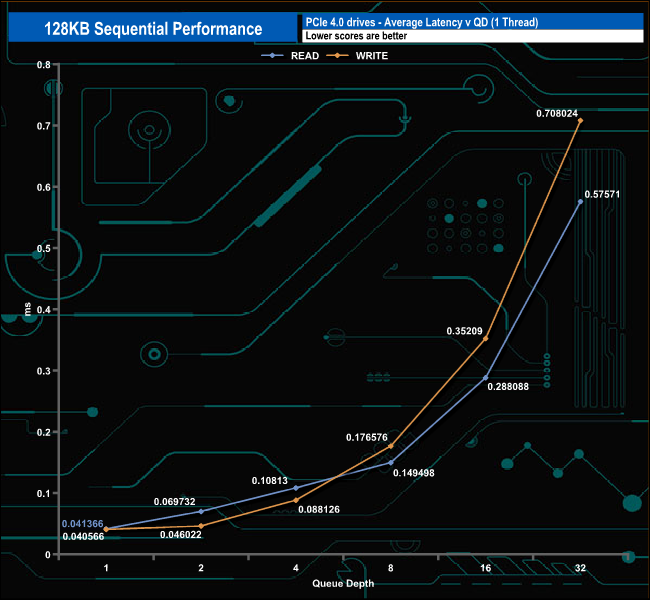Click y-axis tick label 0.3
This screenshot has height=600, width=650.
click(x=44, y=371)
